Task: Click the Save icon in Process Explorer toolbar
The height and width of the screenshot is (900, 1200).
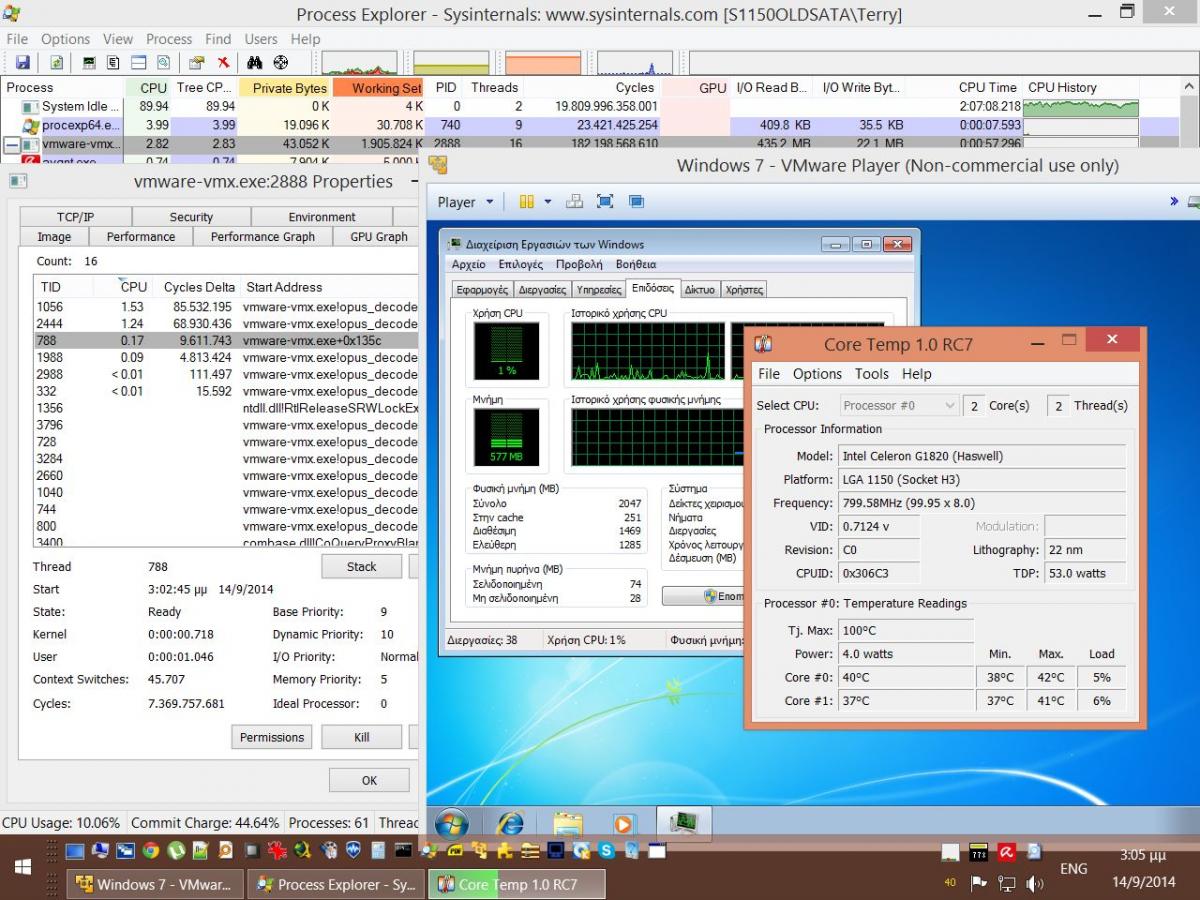Action: (x=22, y=63)
